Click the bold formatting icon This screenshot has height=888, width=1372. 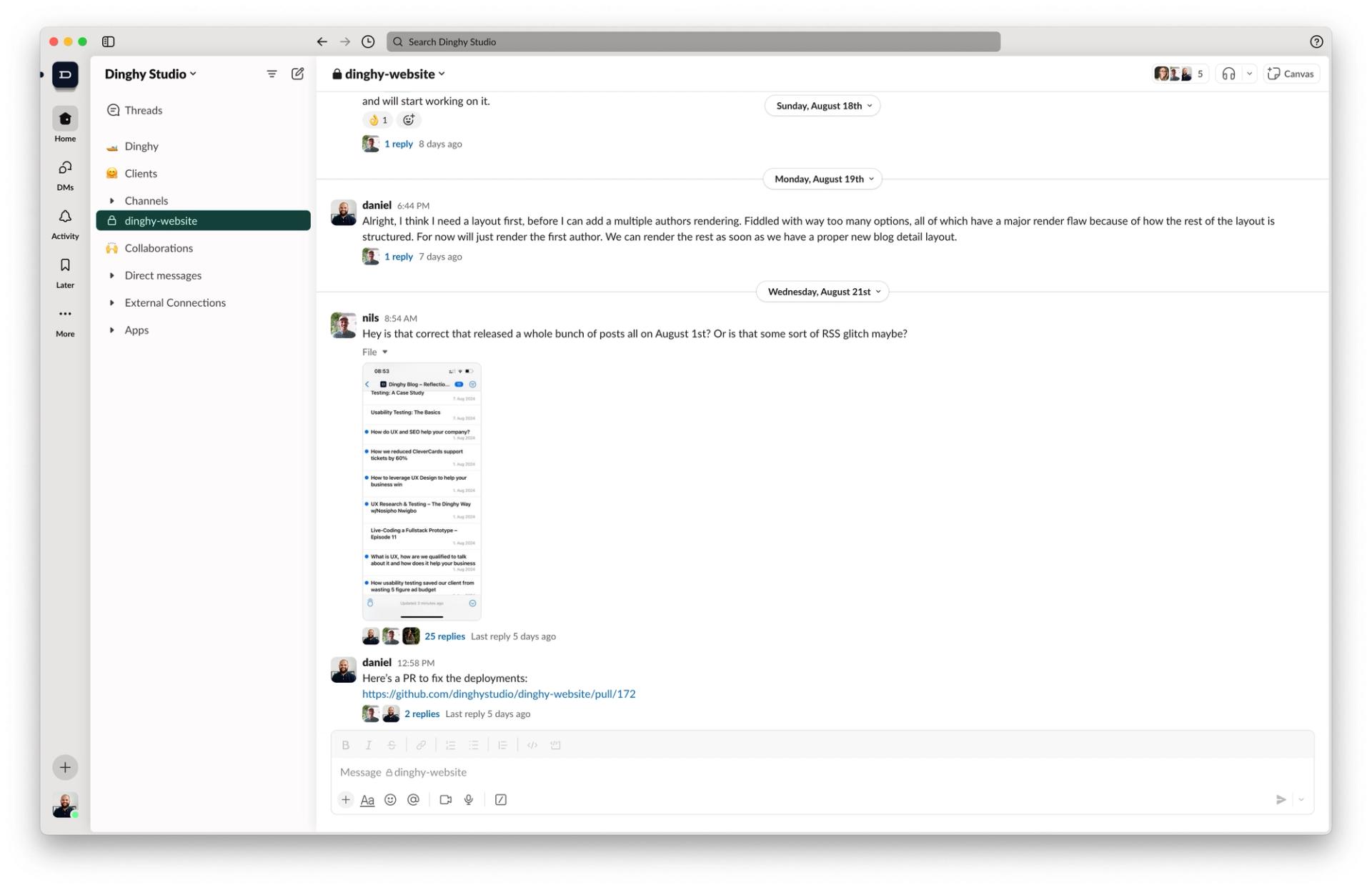click(x=344, y=744)
